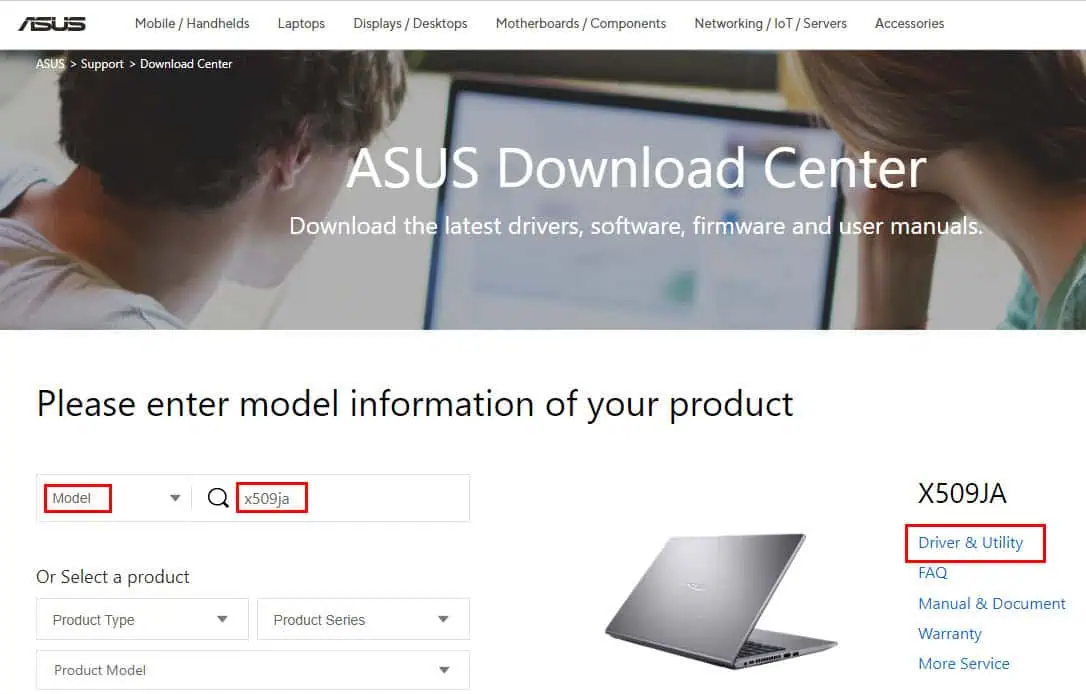Open the Displays / Desktops menu
Viewport: 1086px width, 694px height.
point(410,24)
